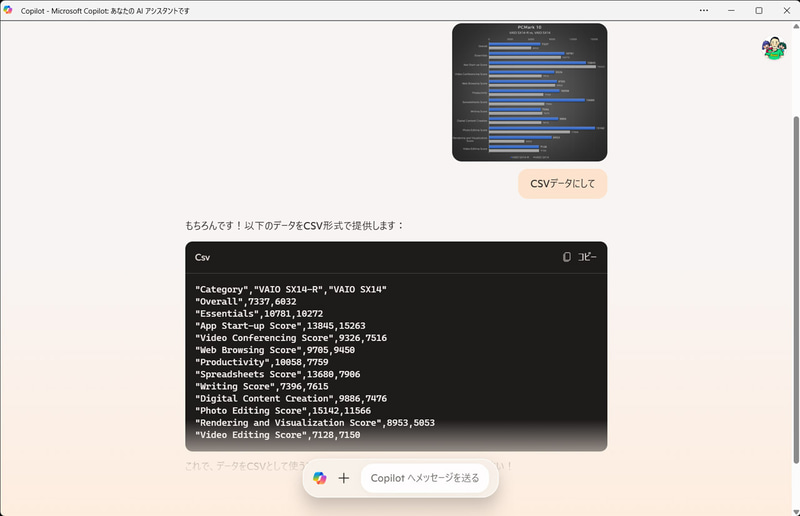Open the uploaded PCMark 10 chart thumbnail
The image size is (800, 516).
tap(530, 92)
